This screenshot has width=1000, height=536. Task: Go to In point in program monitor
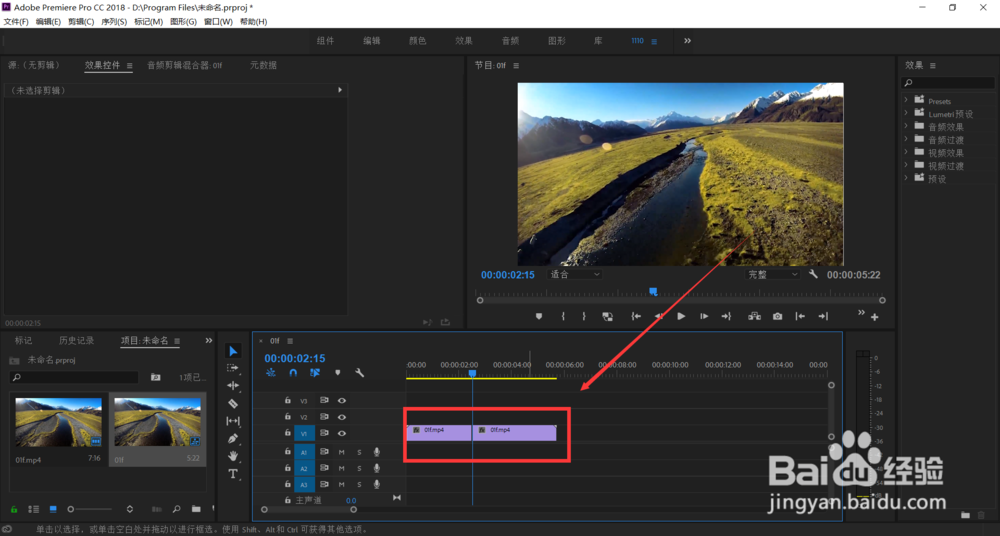tap(636, 316)
